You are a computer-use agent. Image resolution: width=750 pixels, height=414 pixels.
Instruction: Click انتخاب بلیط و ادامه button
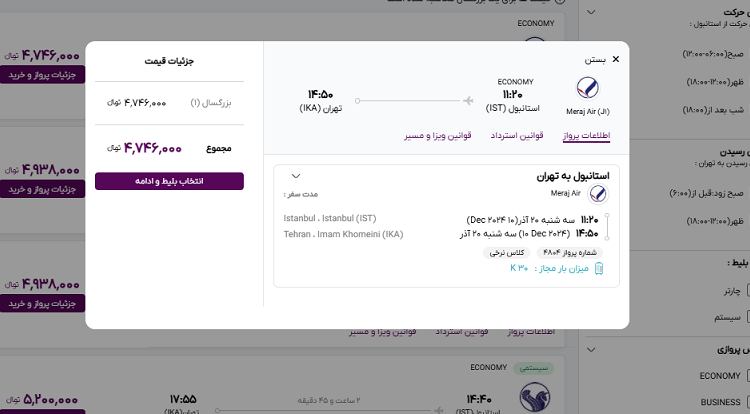[x=169, y=181]
